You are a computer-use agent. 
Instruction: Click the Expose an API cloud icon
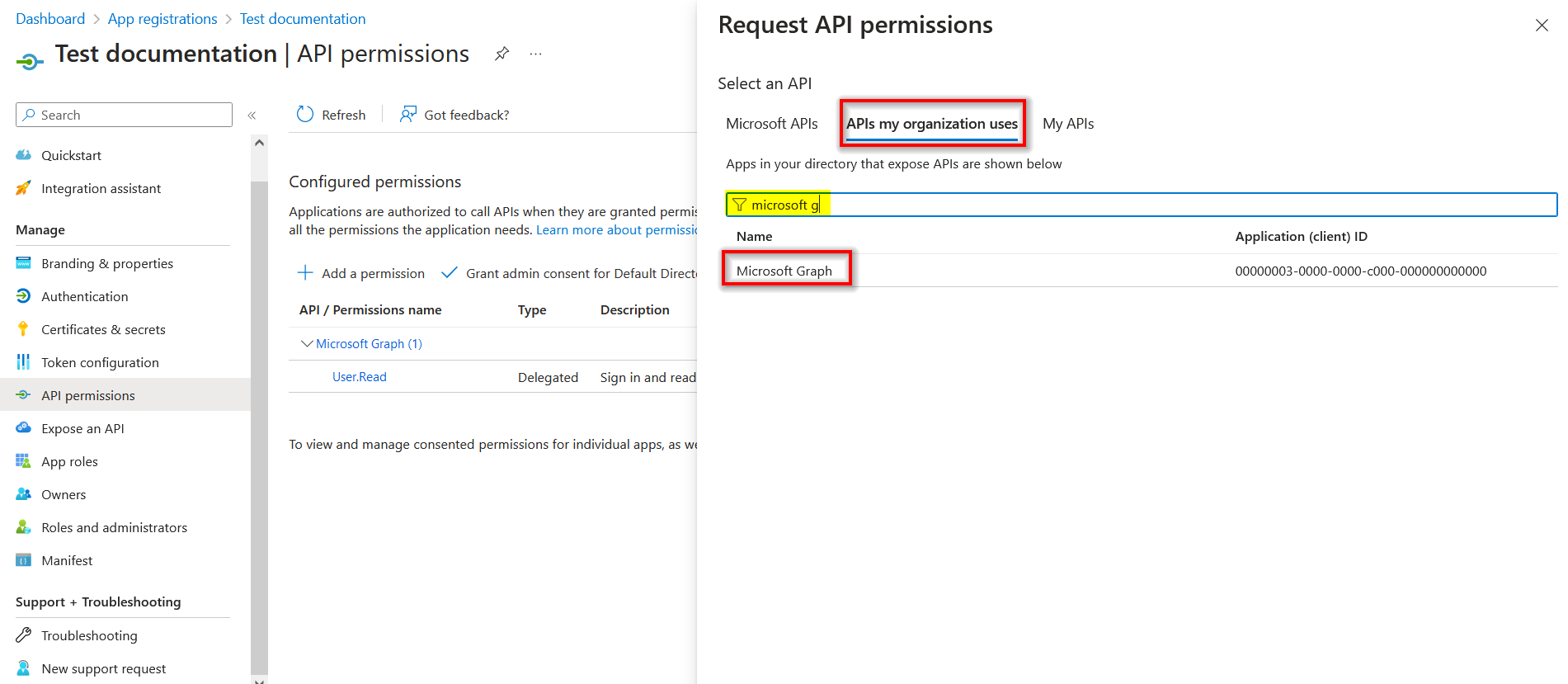24,427
